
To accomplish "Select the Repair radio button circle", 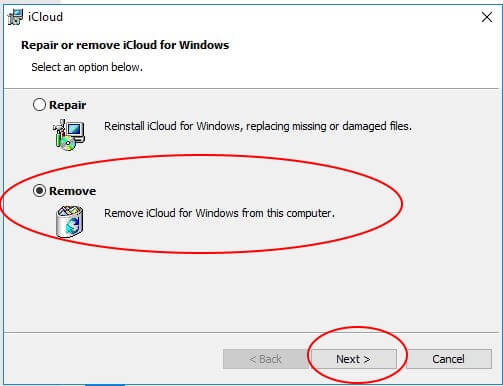I will coord(39,105).
